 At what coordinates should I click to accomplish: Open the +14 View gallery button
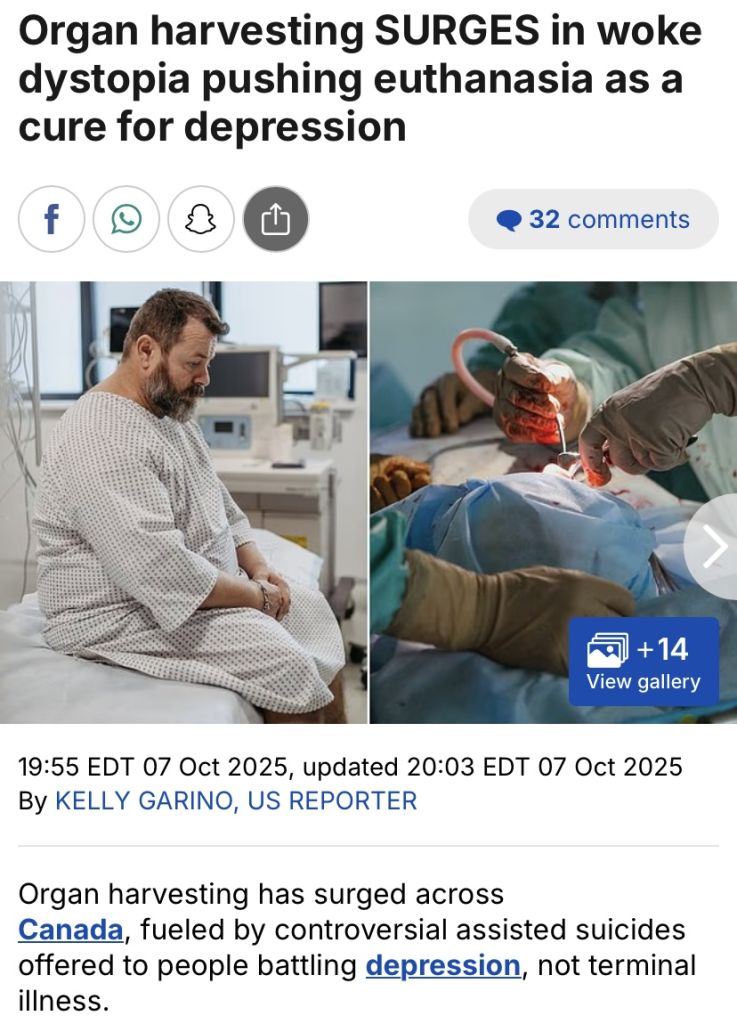coord(644,662)
